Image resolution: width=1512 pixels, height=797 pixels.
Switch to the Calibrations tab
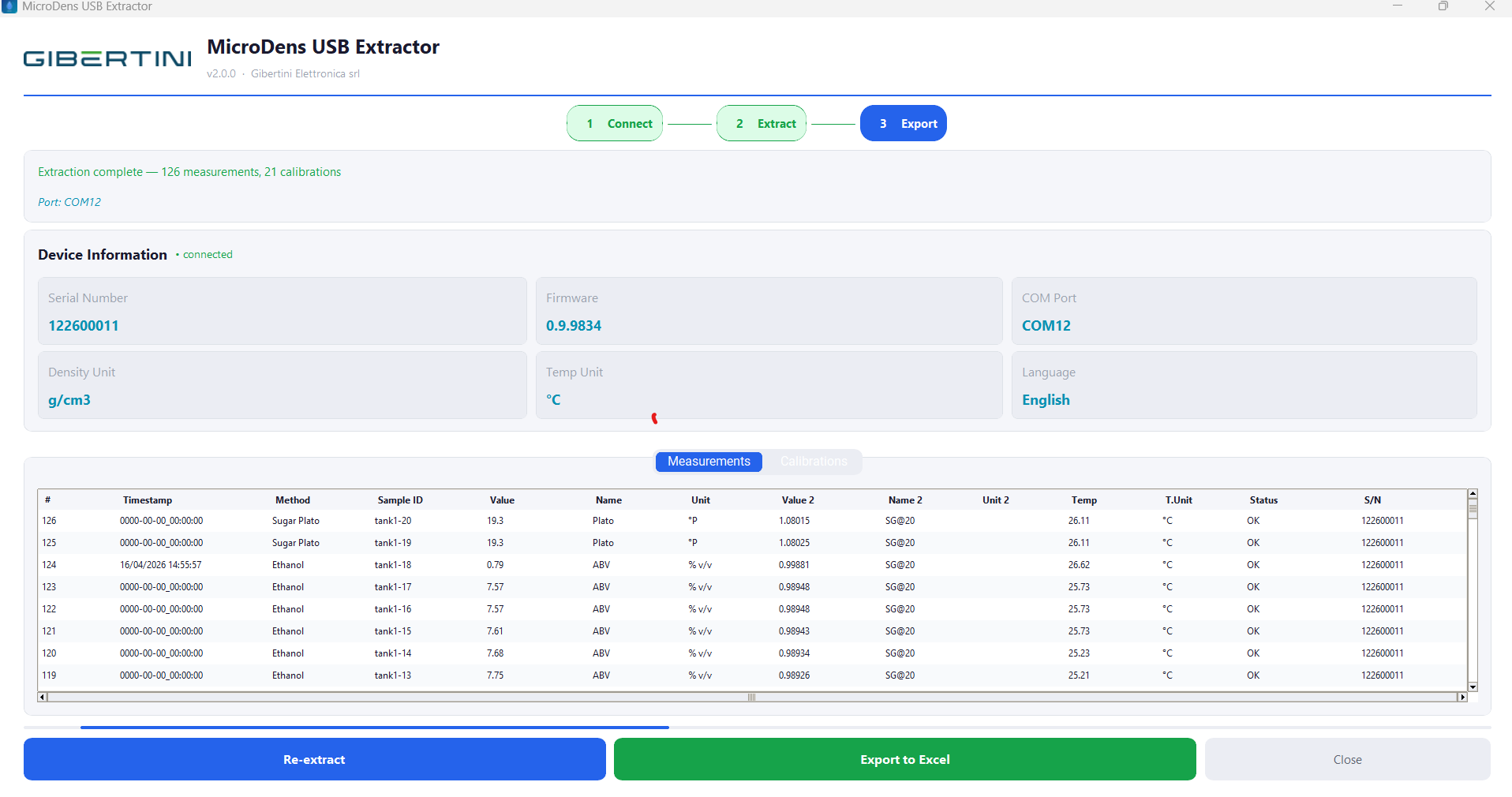click(814, 462)
